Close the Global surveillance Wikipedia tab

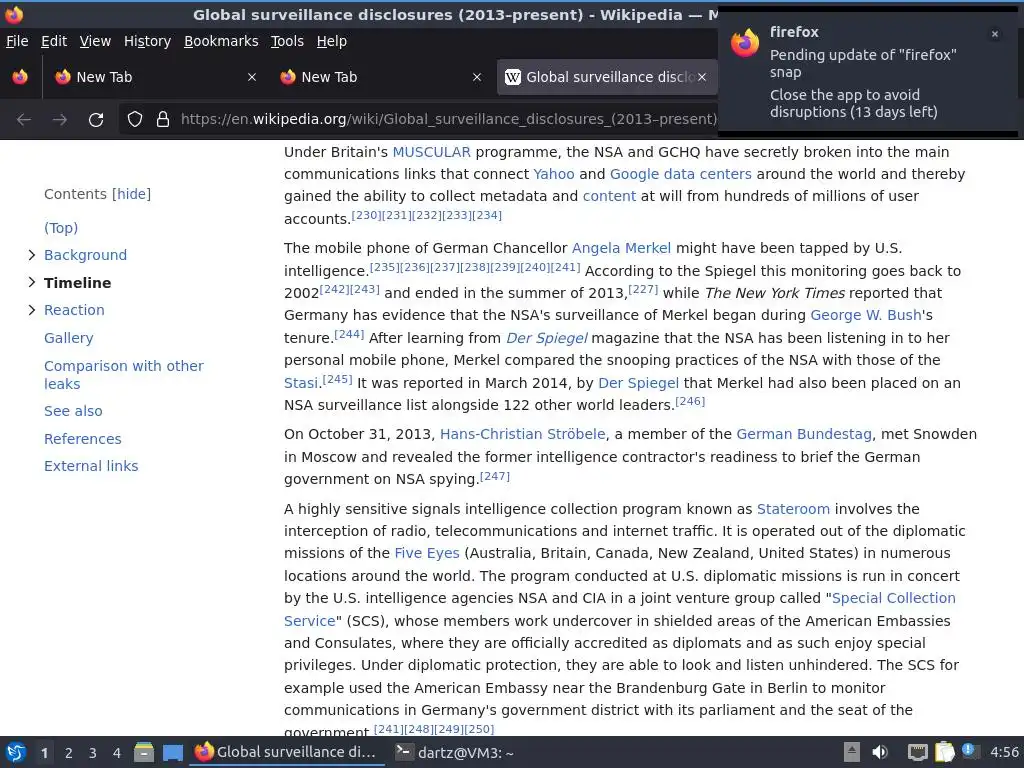click(702, 77)
